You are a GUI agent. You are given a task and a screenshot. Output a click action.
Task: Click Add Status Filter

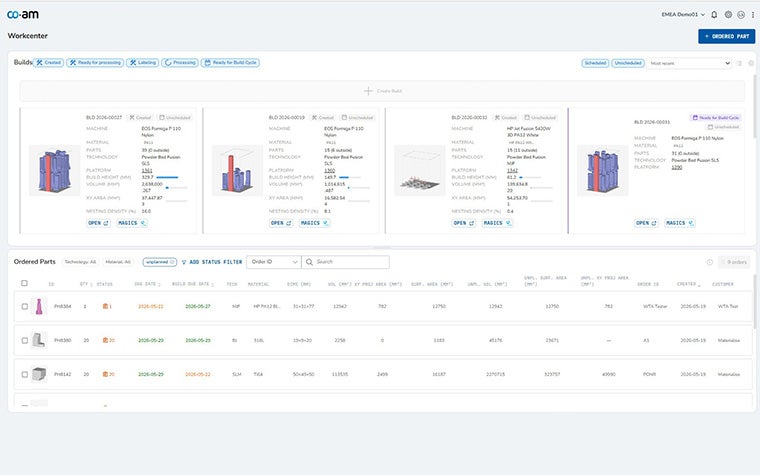pos(212,262)
